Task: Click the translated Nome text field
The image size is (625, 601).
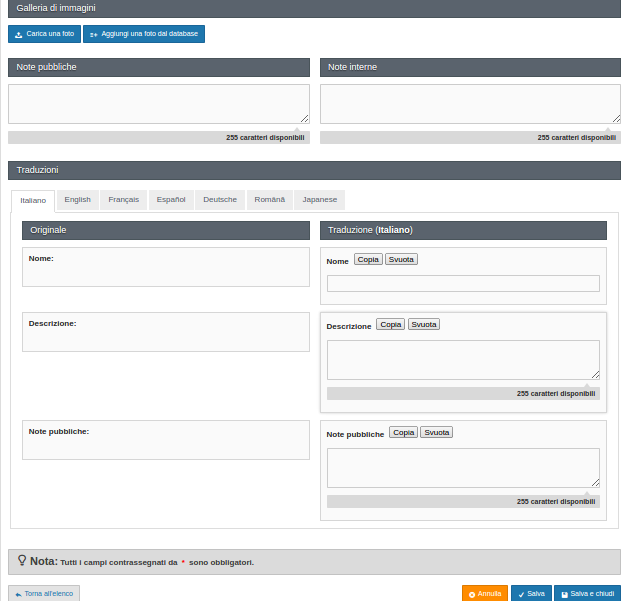Action: 463,283
